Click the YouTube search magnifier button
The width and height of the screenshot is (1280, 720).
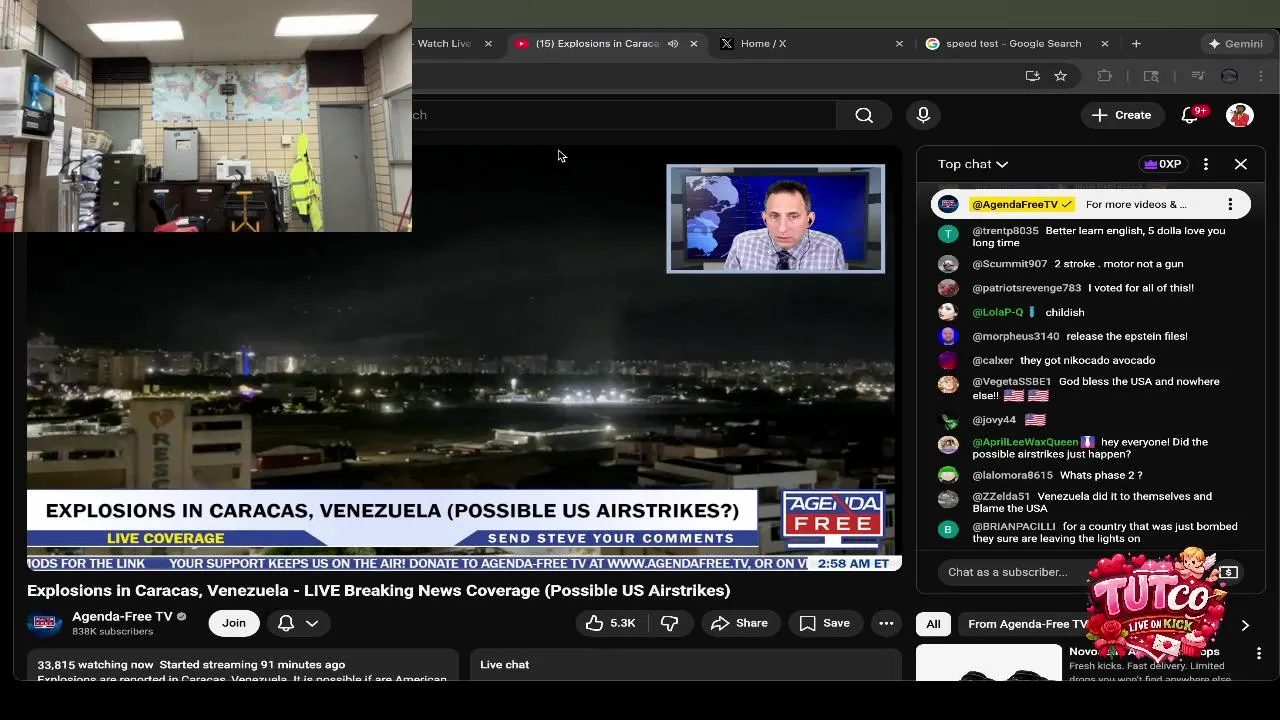[x=864, y=115]
